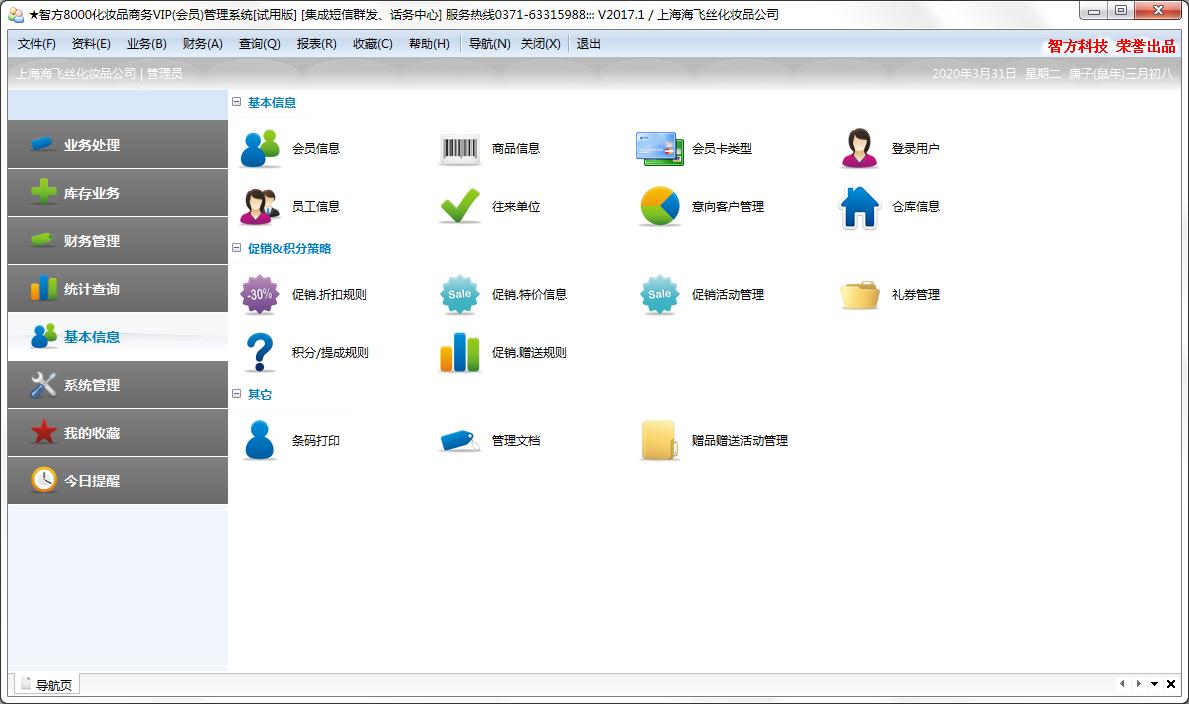Click the 智方科技 荣誉出品 text
The image size is (1189, 704).
(1111, 46)
